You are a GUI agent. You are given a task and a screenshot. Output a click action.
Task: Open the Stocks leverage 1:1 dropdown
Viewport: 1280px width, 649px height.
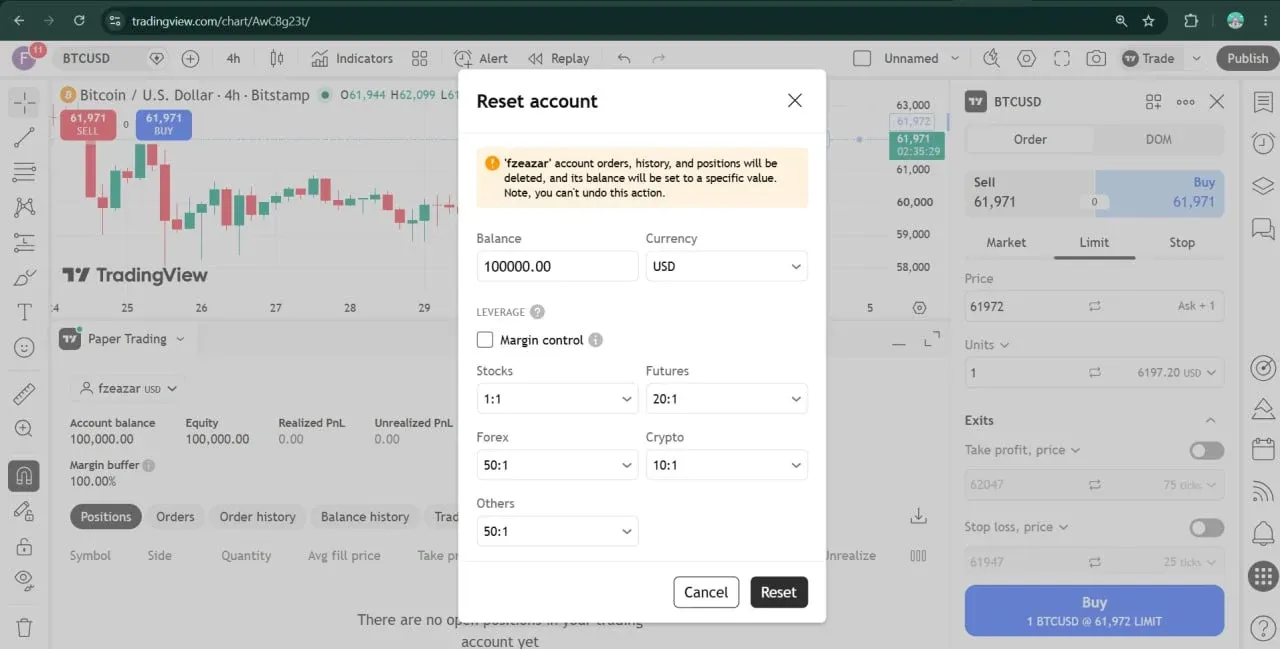557,398
